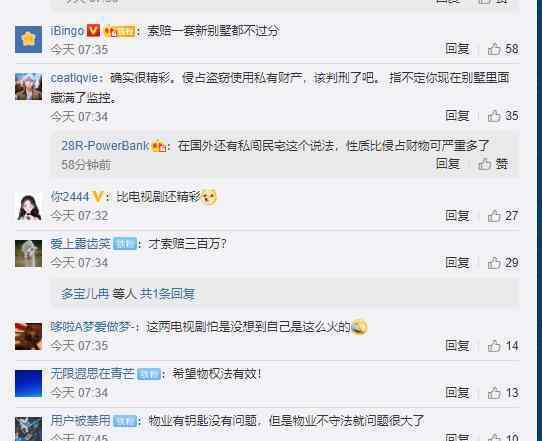Image resolution: width=542 pixels, height=441 pixels.
Task: Click 哆啦A梦要做梦's avatar image
Action: pos(29,336)
